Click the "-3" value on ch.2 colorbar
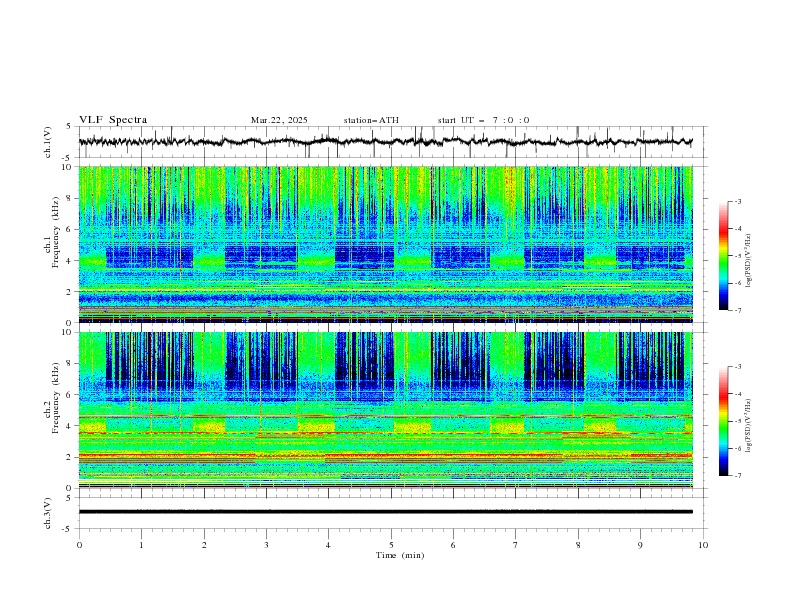 (737, 367)
